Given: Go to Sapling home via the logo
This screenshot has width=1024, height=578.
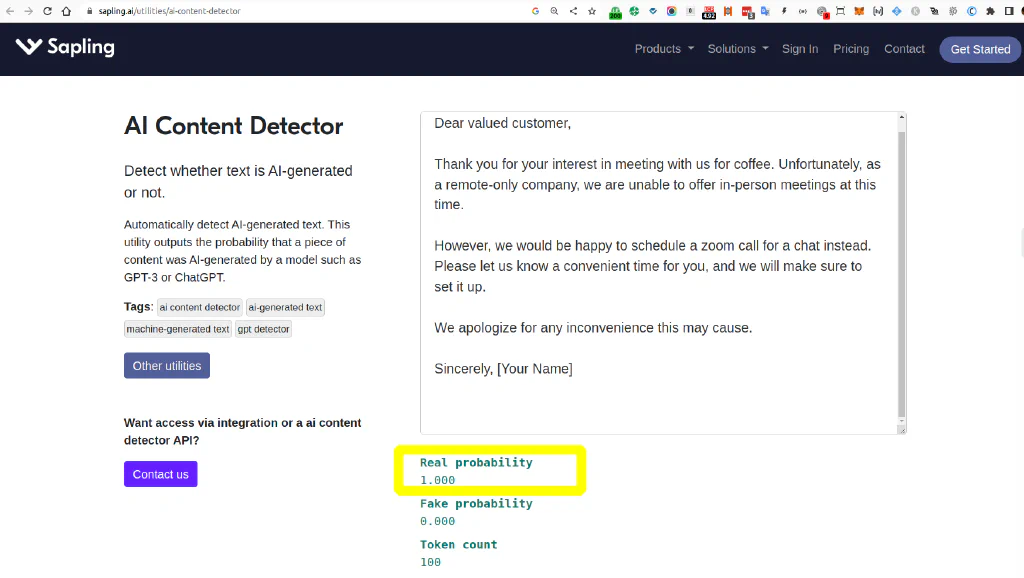Looking at the screenshot, I should click(65, 47).
